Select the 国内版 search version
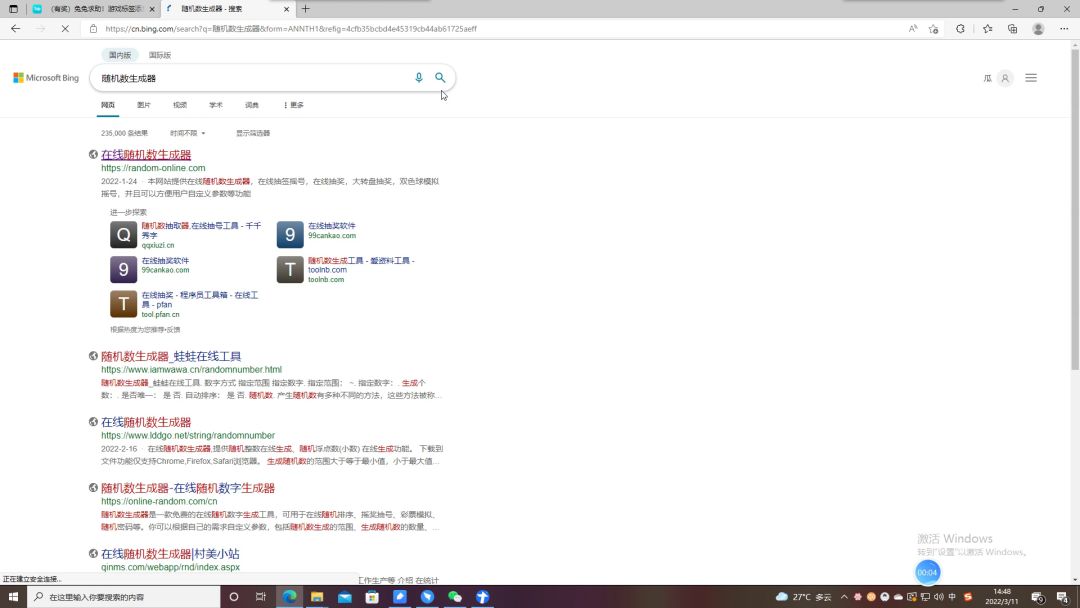1080x608 pixels. (x=120, y=55)
